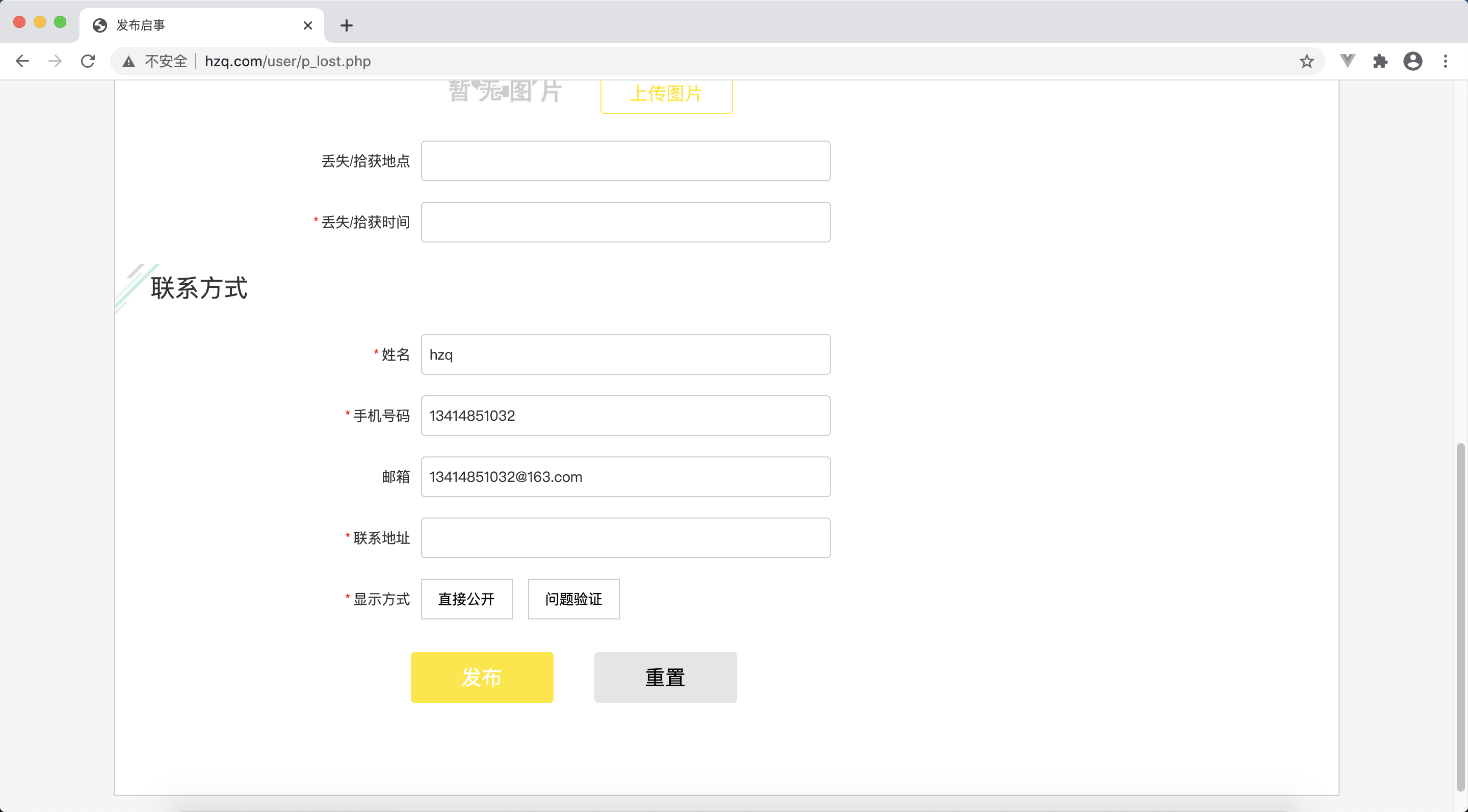This screenshot has height=812, width=1468.
Task: Select the 问题验证 display option
Action: [x=573, y=599]
